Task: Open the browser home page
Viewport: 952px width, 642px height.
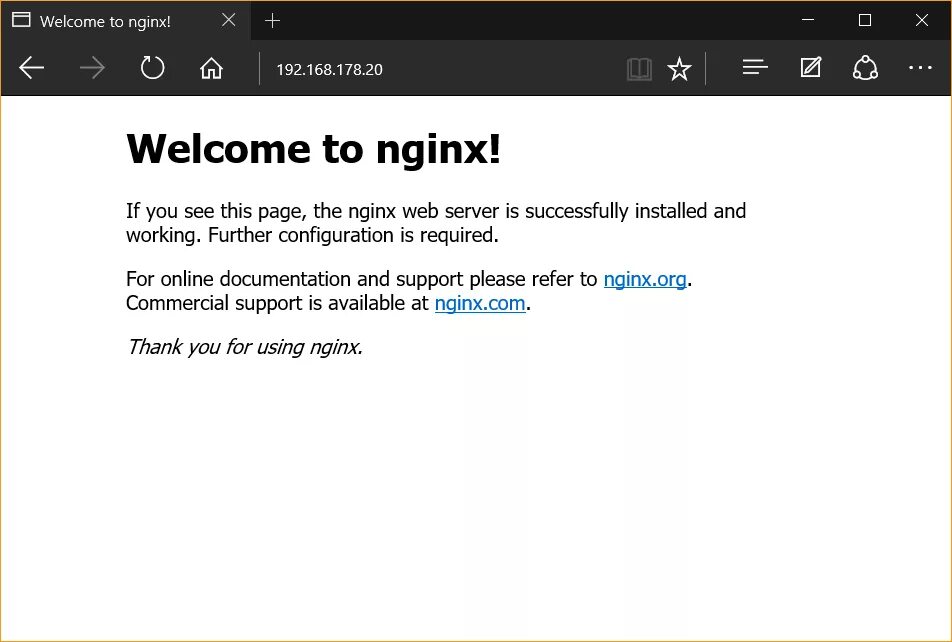Action: coord(211,68)
